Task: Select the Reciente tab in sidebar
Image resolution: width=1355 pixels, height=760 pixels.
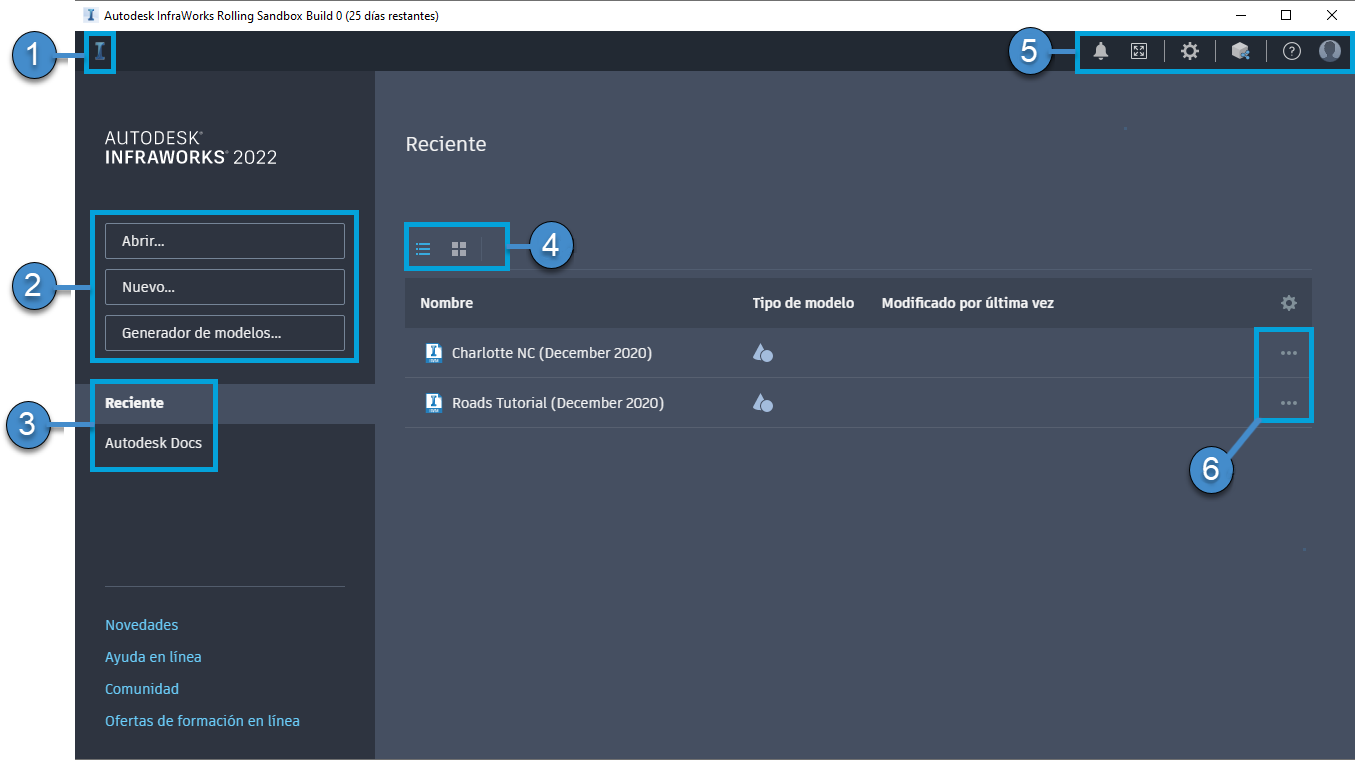Action: pos(225,403)
